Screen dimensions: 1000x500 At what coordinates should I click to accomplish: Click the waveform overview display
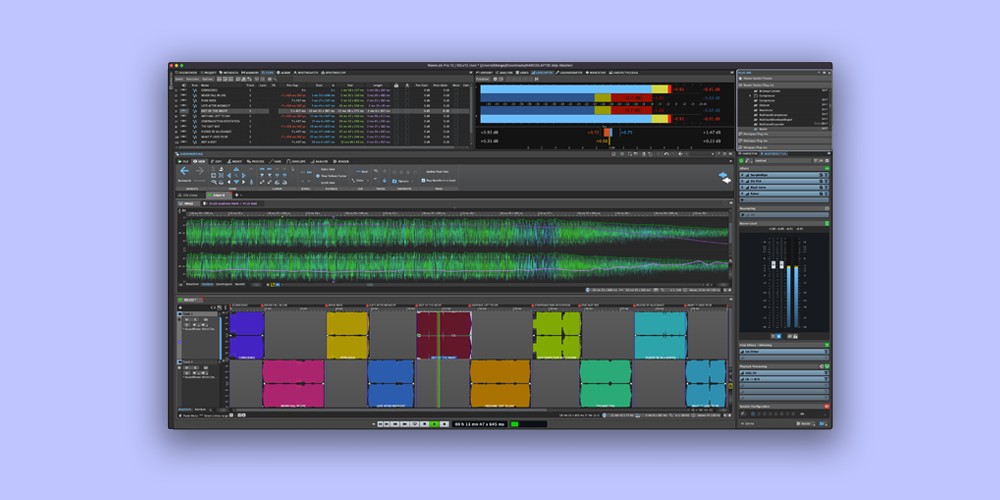click(450, 243)
